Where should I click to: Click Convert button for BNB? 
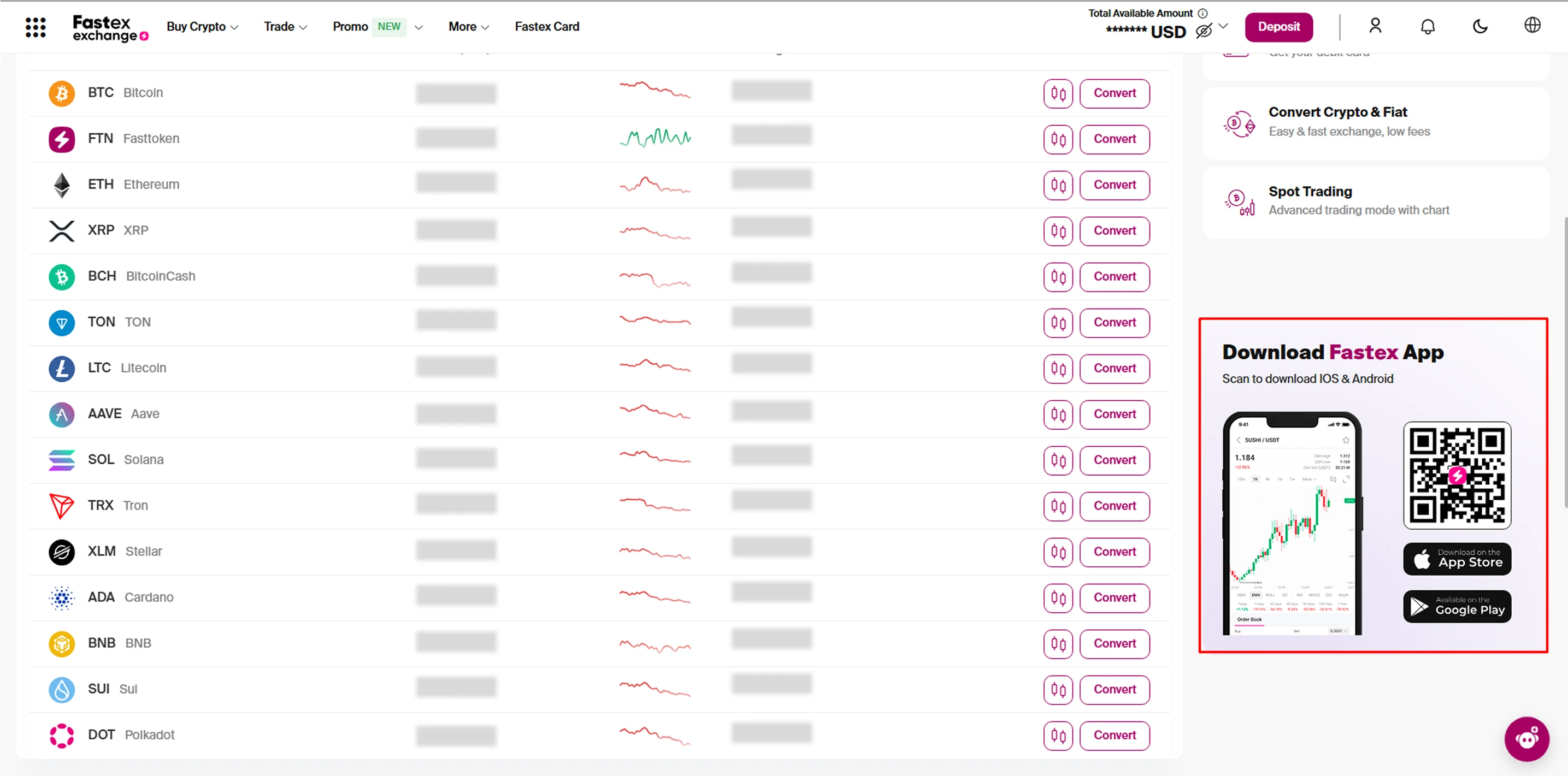point(1114,644)
